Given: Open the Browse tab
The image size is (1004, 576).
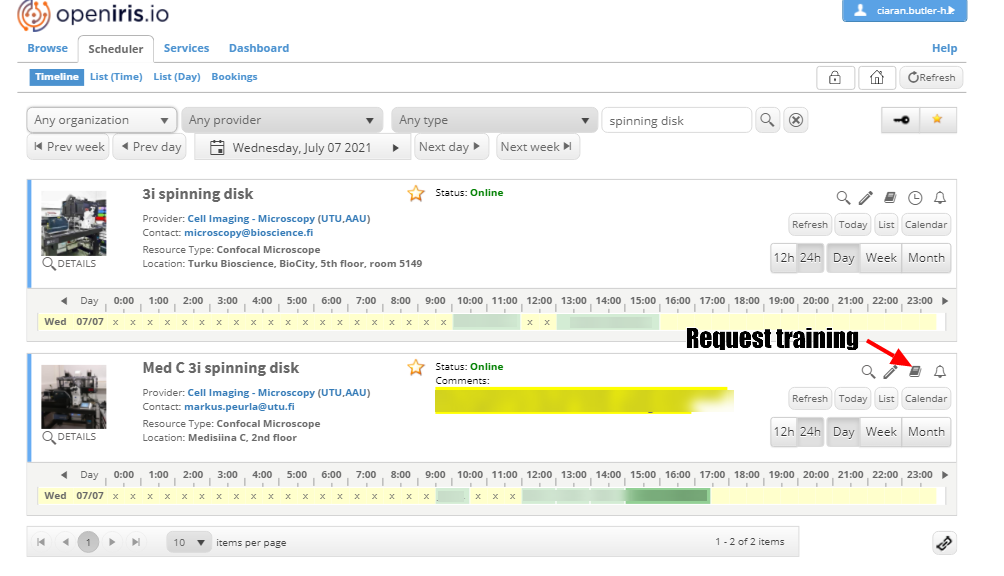Looking at the screenshot, I should pyautogui.click(x=47, y=48).
